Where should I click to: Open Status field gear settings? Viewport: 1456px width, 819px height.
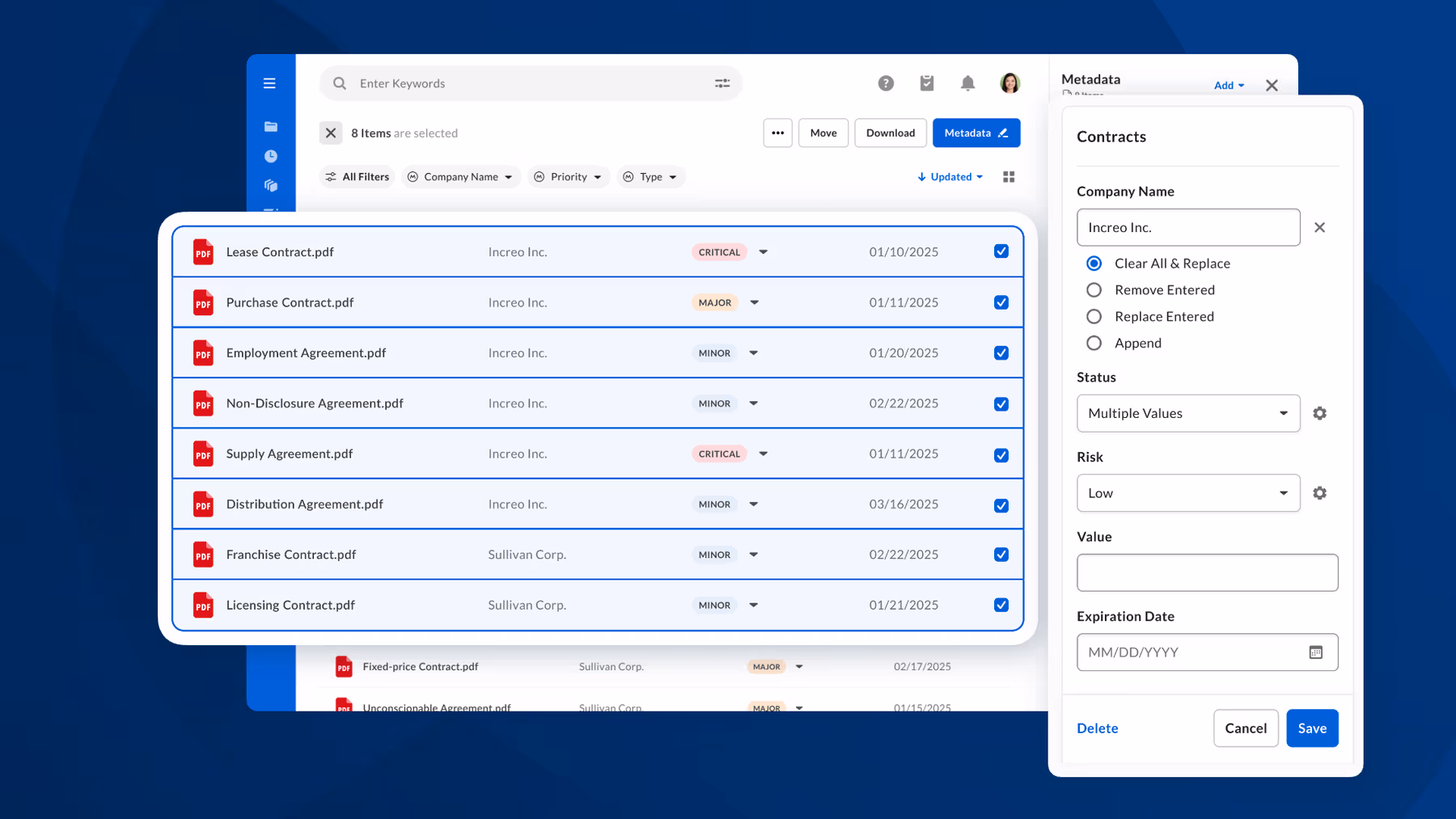point(1319,413)
